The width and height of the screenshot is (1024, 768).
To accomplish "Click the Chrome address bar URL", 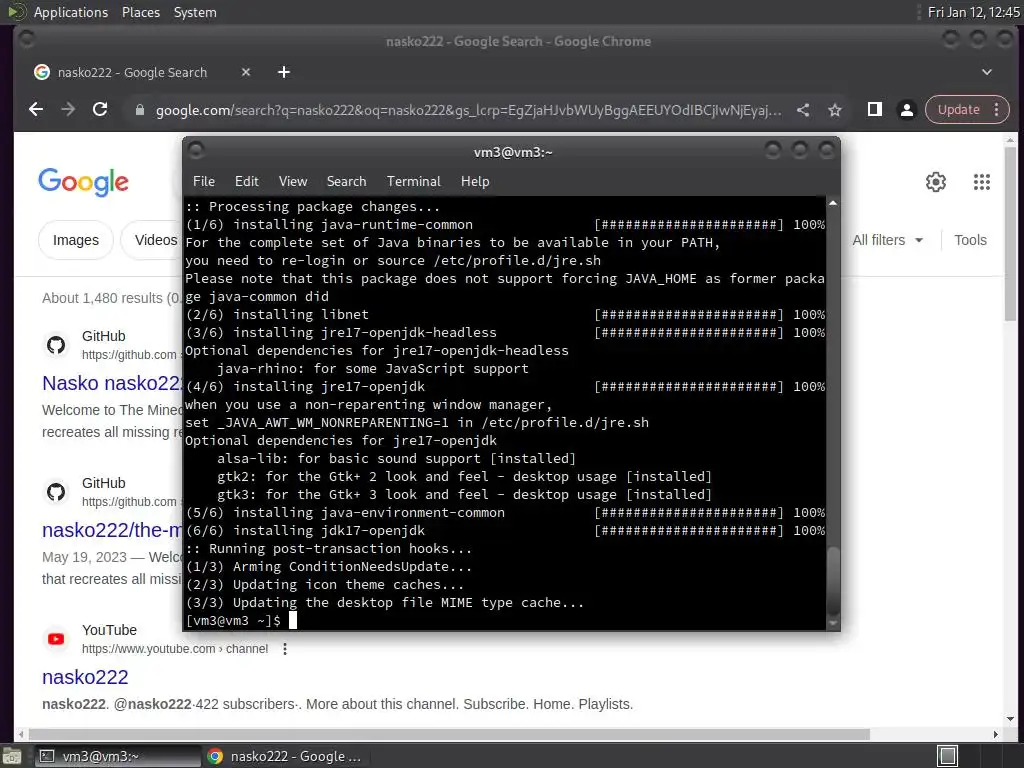I will click(468, 110).
